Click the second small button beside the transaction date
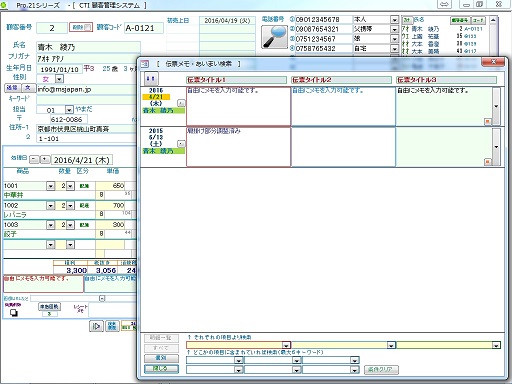The height and width of the screenshot is (384, 512). point(45,160)
